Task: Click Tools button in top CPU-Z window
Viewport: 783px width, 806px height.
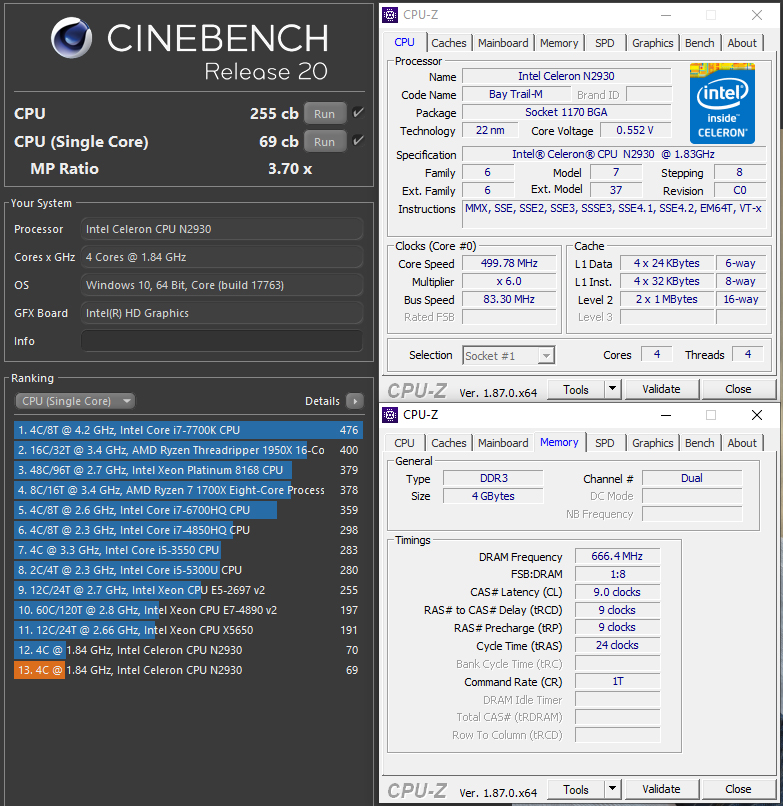Action: 575,389
